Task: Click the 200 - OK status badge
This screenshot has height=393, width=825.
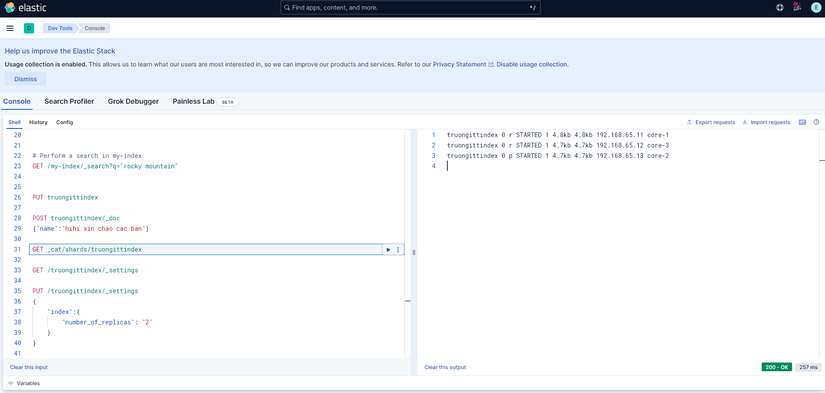Action: click(777, 367)
